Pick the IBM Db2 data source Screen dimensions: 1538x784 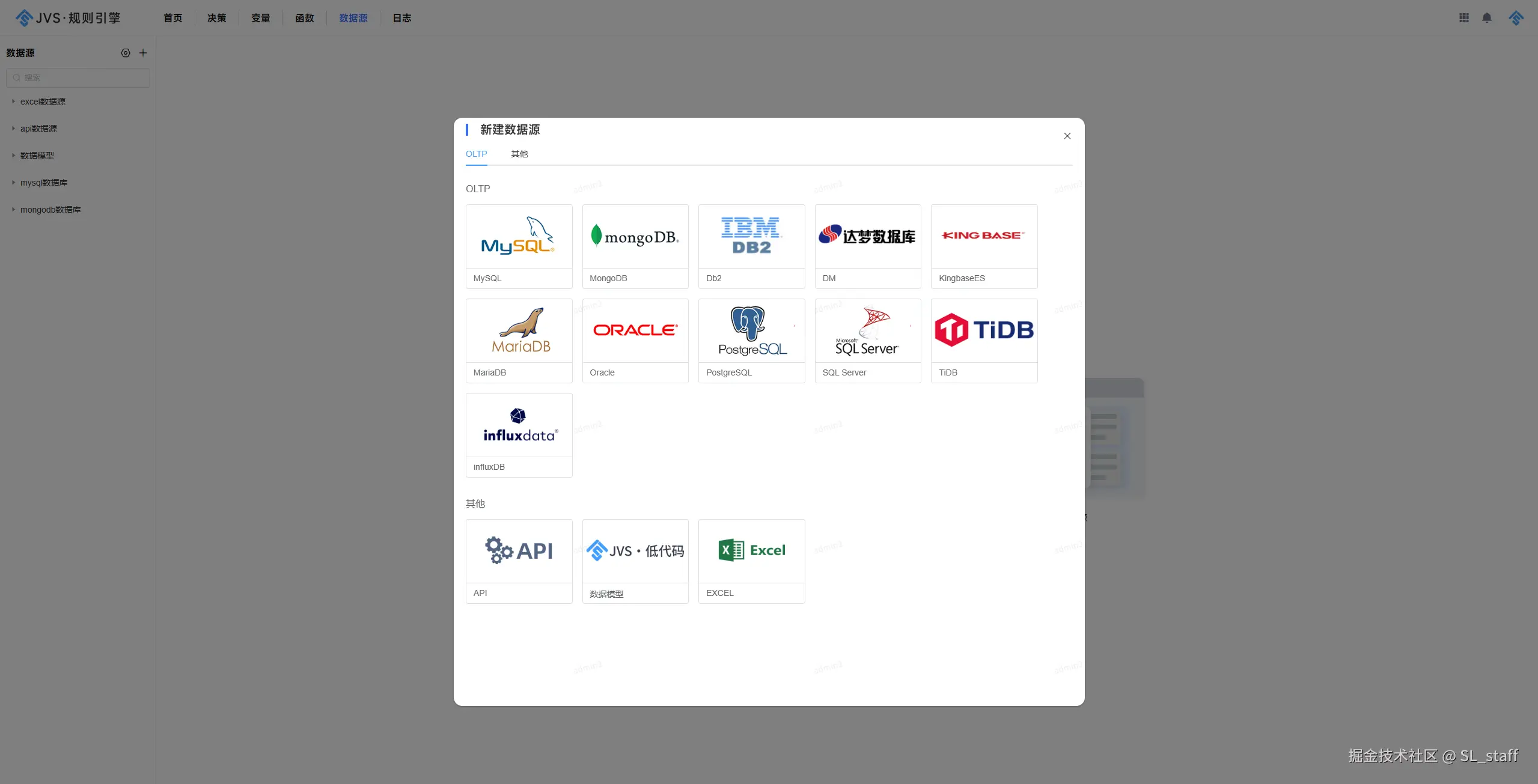click(751, 246)
